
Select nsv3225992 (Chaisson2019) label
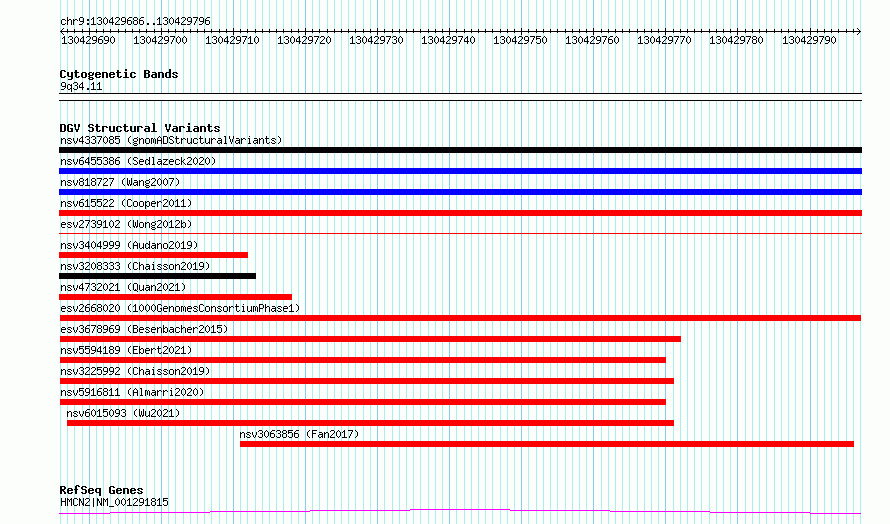pos(135,371)
